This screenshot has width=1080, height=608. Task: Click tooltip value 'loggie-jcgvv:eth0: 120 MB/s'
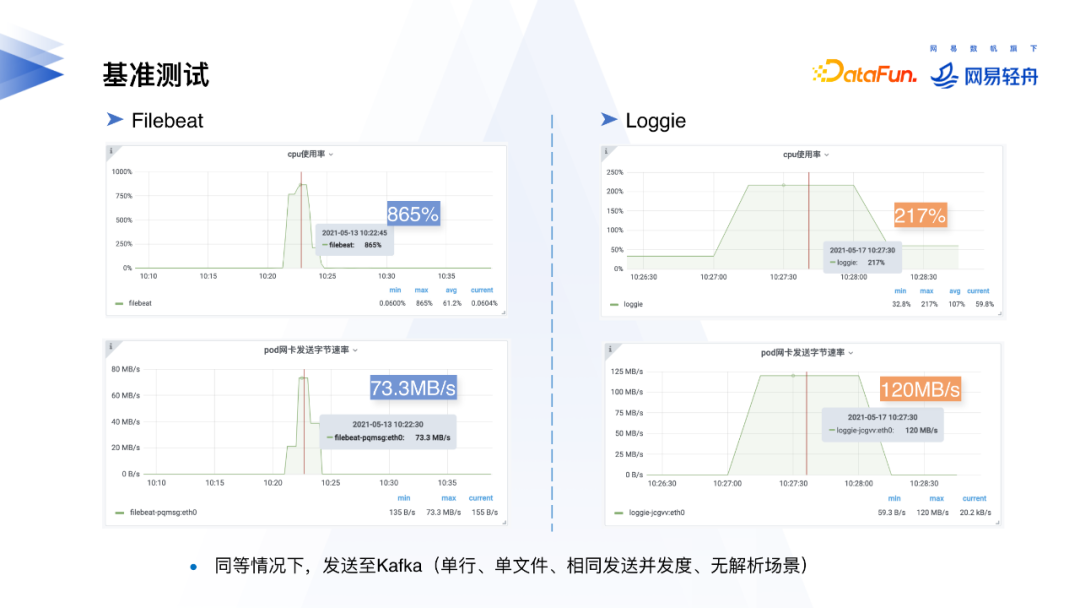click(x=884, y=430)
